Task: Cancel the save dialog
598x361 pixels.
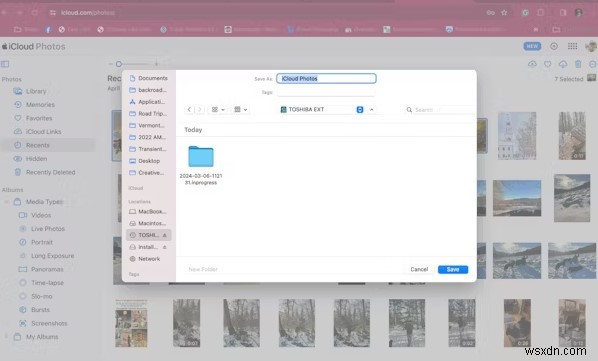Action: click(419, 270)
